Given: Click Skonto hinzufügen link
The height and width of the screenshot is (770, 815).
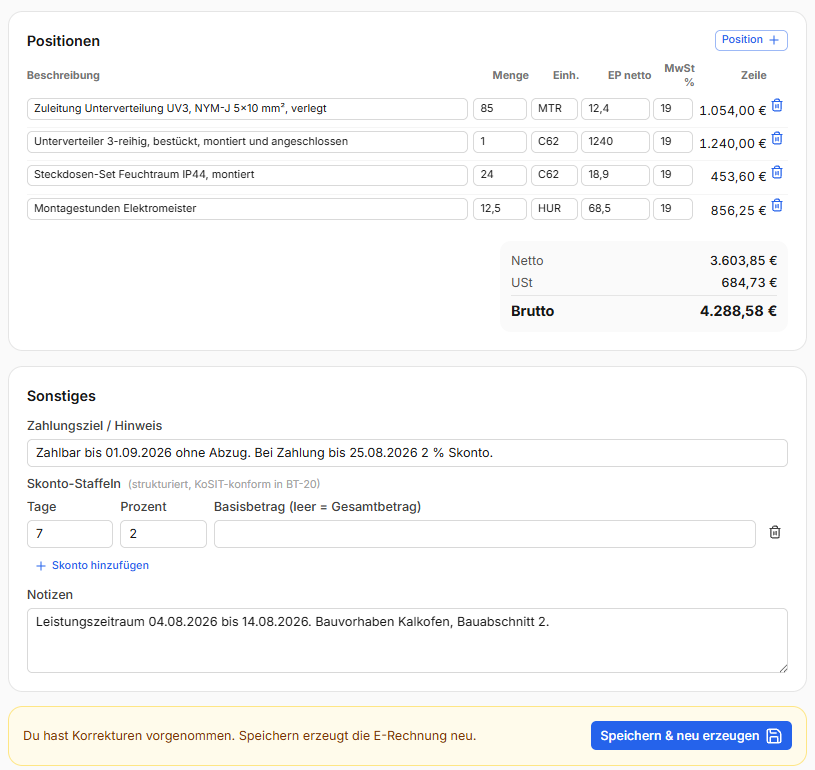Looking at the screenshot, I should 93,566.
